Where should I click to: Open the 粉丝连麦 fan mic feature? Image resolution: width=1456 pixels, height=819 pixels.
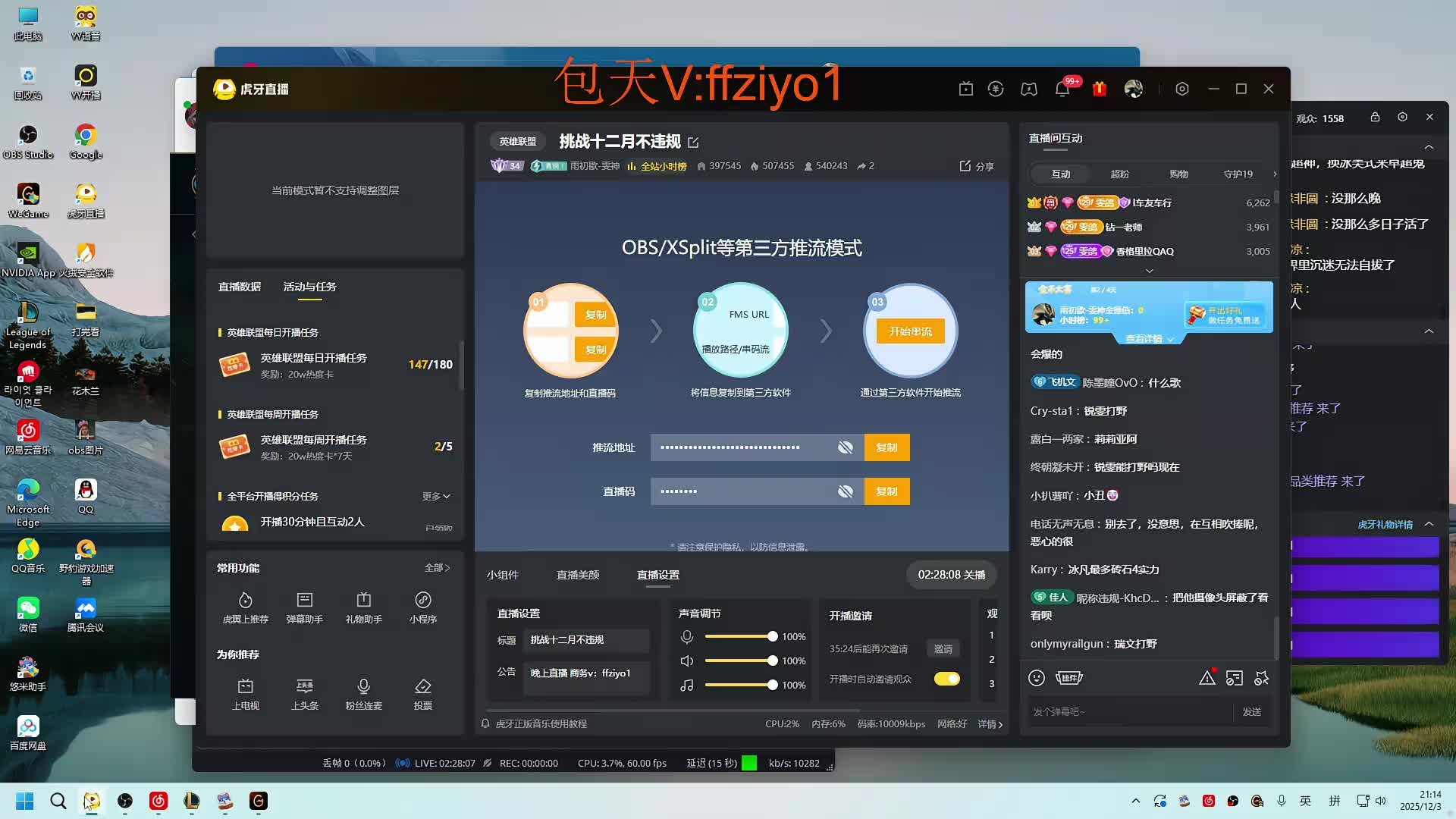363,694
